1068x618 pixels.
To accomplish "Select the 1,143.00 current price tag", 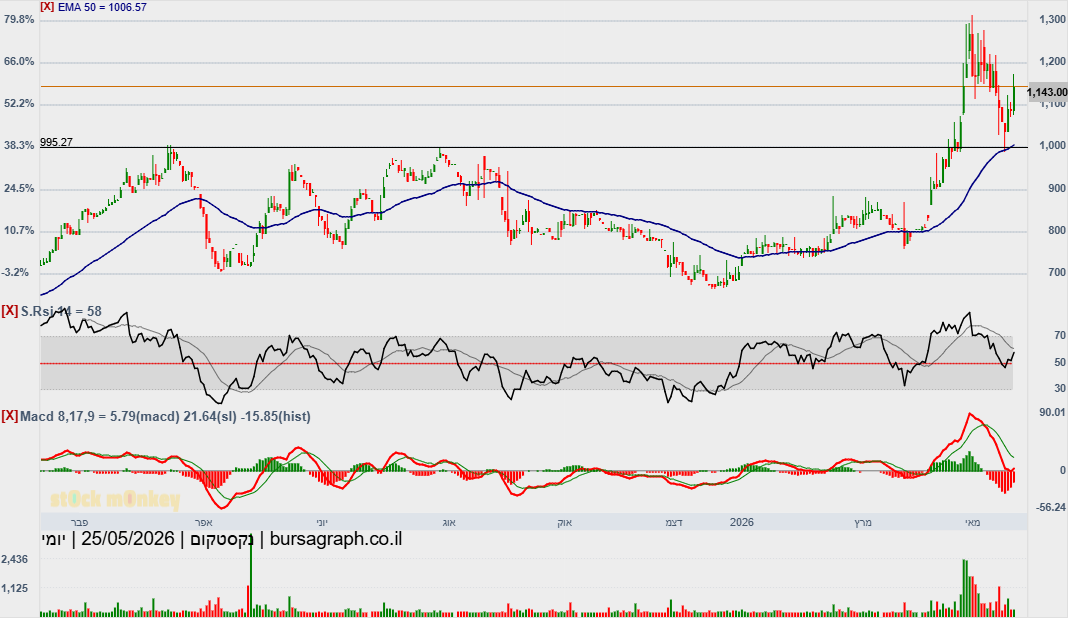I will click(x=1047, y=92).
